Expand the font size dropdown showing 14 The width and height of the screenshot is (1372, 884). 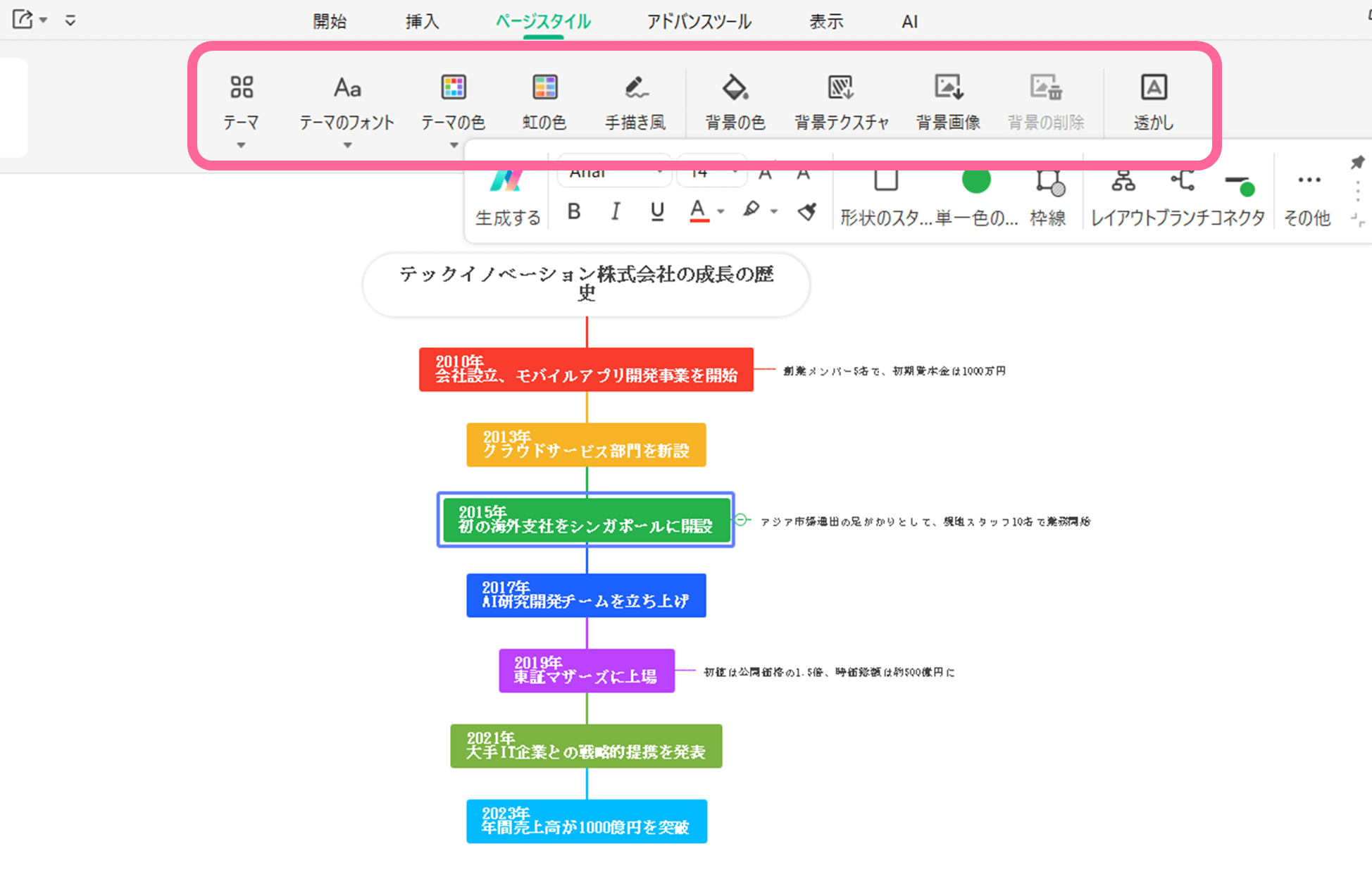[711, 171]
